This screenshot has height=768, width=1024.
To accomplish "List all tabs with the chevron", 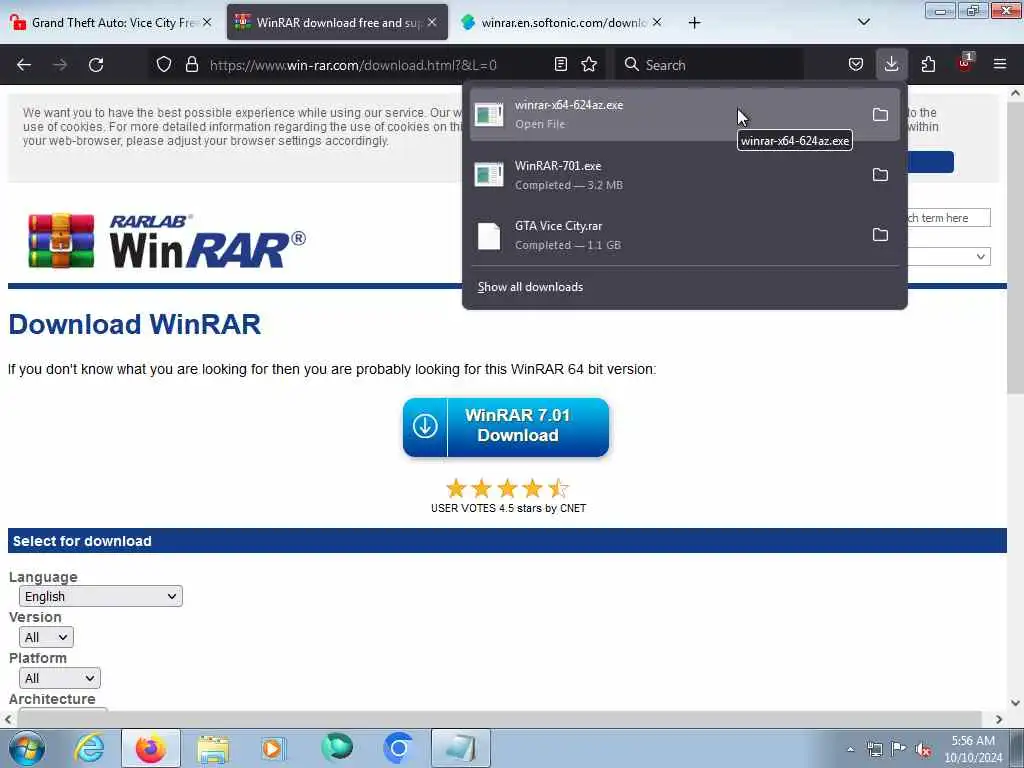I will tap(863, 22).
